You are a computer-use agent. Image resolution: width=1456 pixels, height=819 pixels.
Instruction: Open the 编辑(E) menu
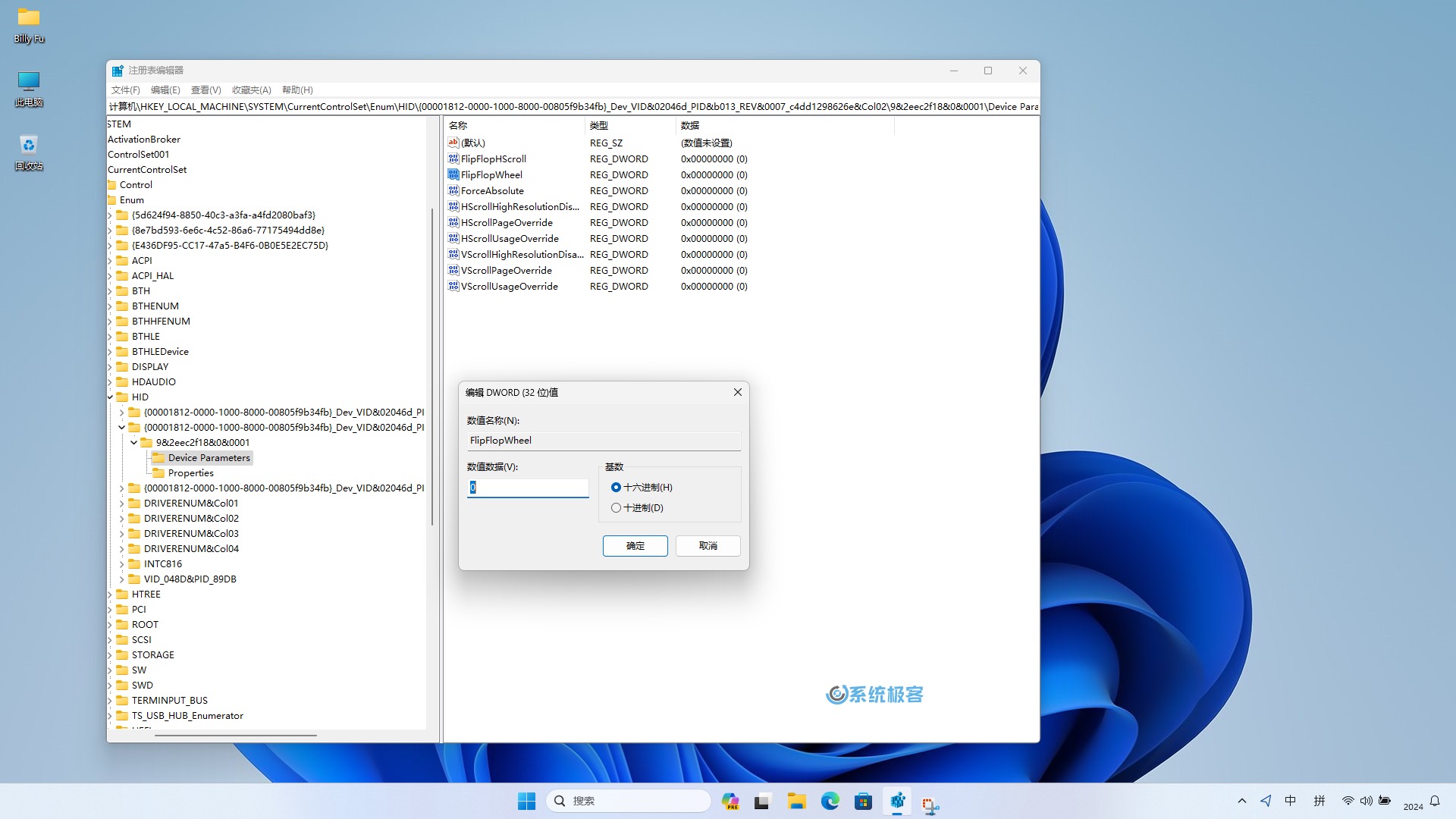(x=165, y=90)
